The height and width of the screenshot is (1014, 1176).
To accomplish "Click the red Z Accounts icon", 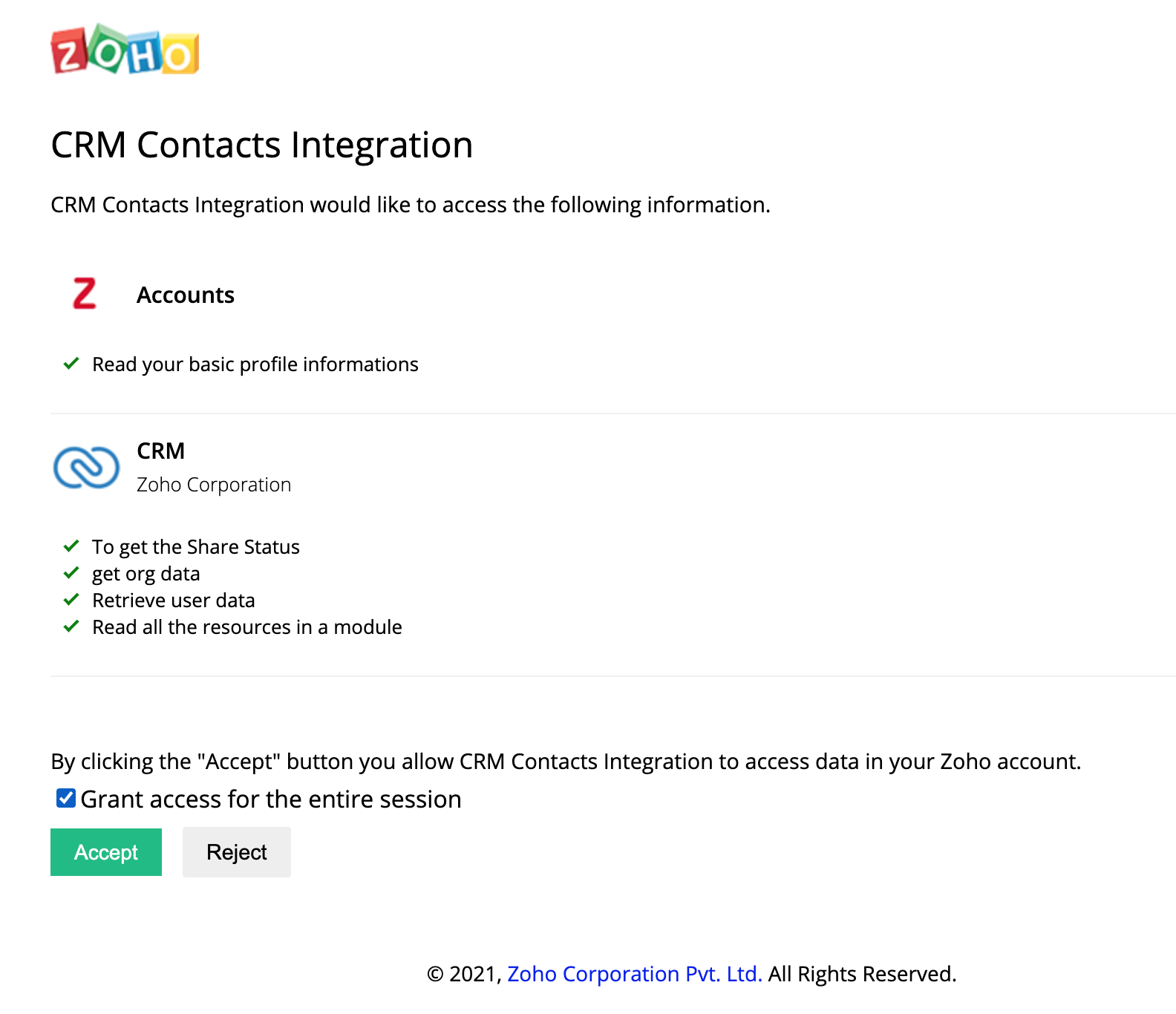I will [85, 294].
